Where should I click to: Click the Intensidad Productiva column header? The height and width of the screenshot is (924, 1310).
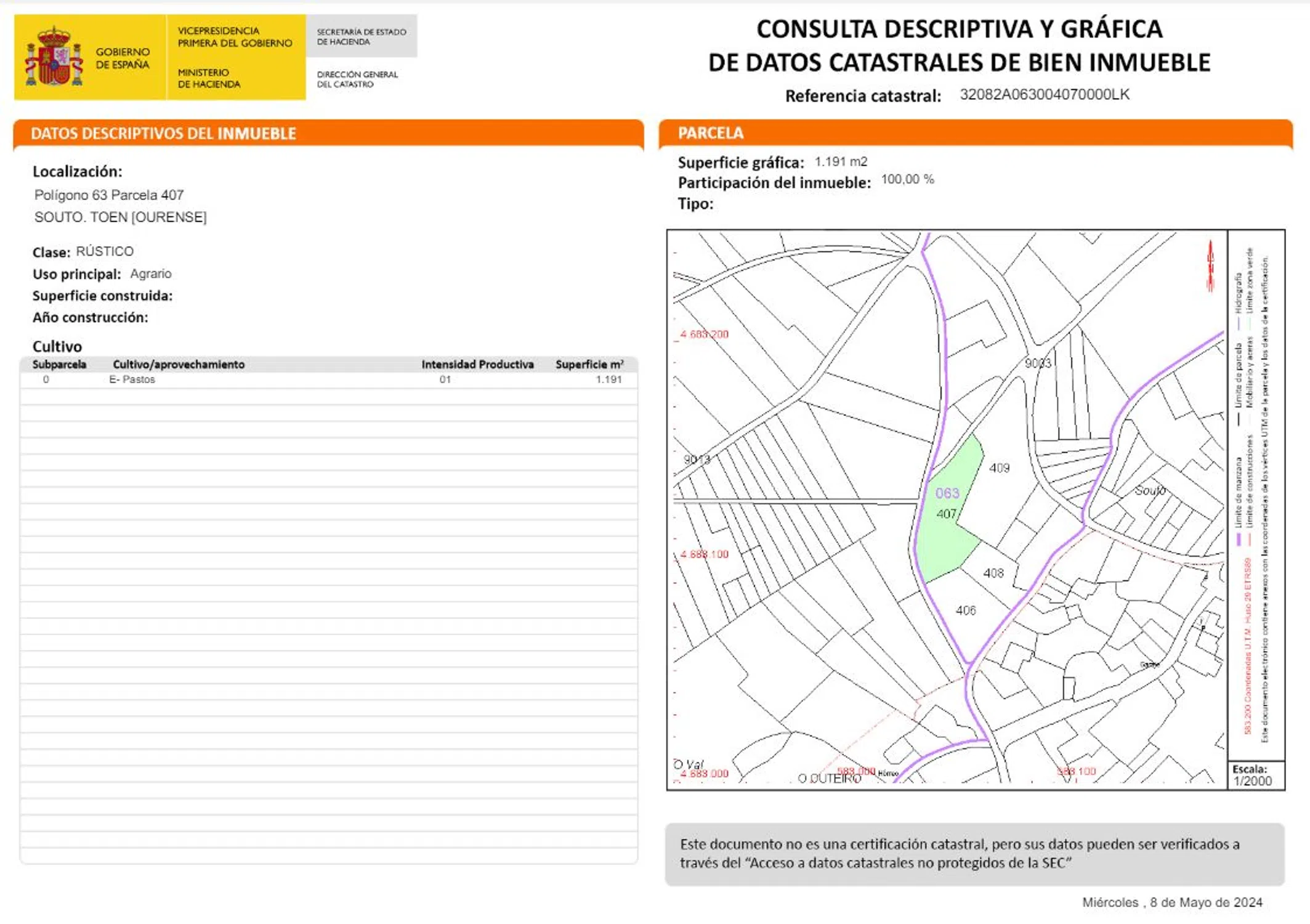(x=477, y=364)
